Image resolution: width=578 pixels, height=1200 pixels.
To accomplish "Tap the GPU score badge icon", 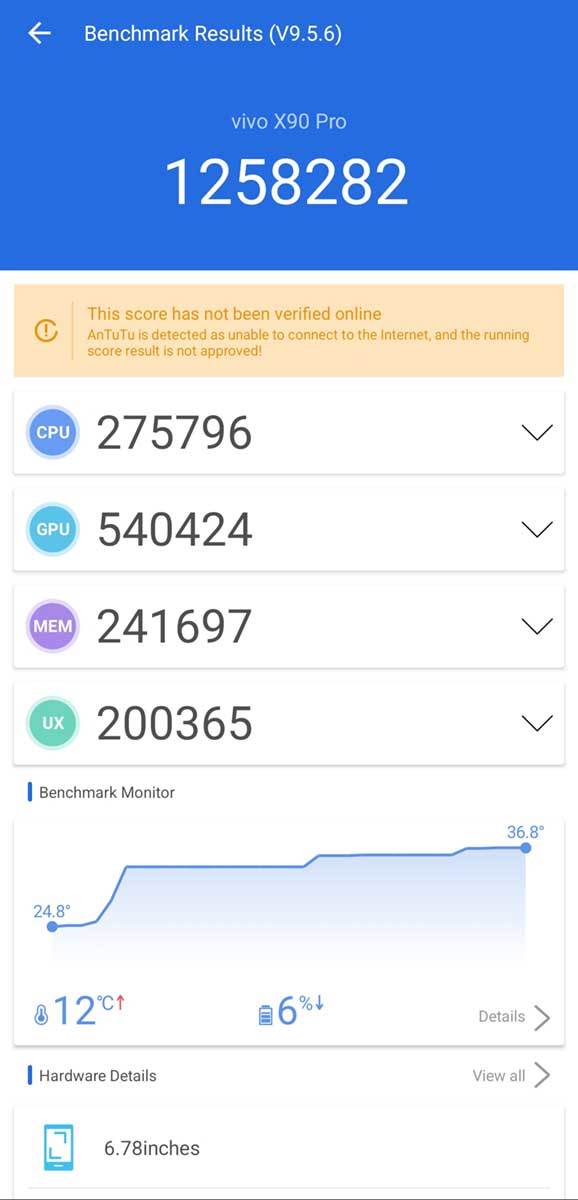I will click(52, 529).
